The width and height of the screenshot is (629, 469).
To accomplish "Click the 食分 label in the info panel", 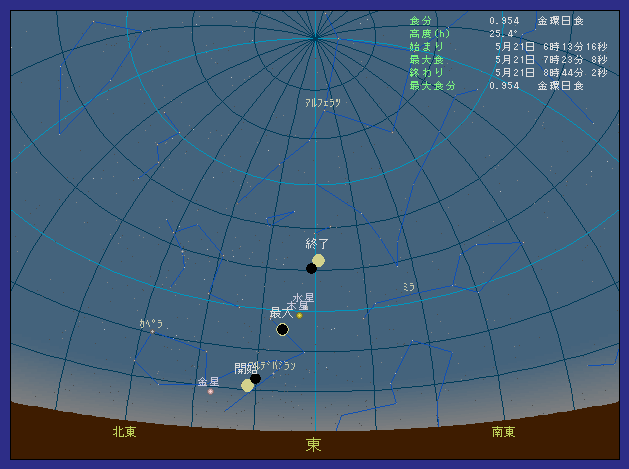I will pyautogui.click(x=420, y=21).
